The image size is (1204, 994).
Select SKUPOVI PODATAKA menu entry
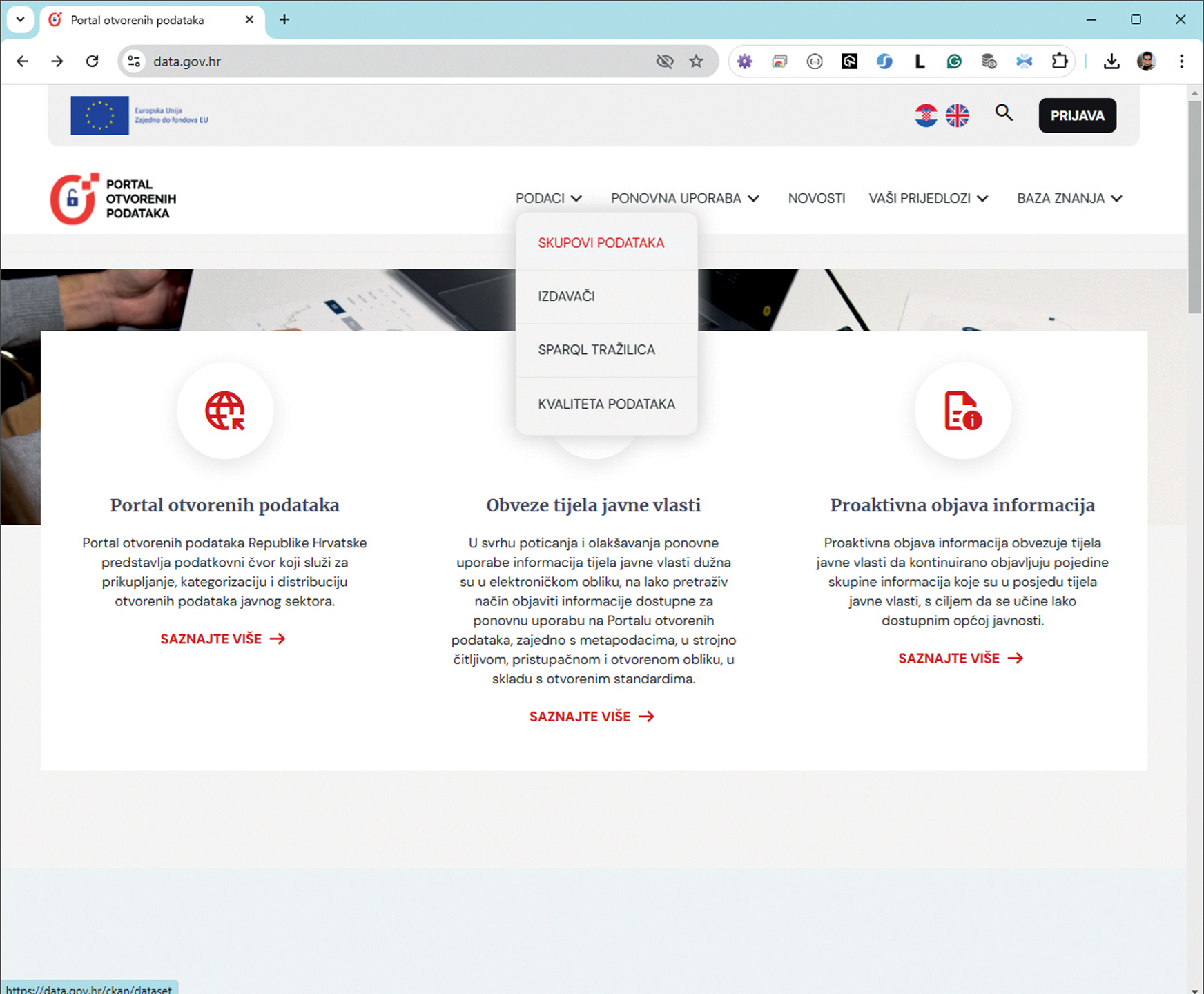click(x=601, y=243)
